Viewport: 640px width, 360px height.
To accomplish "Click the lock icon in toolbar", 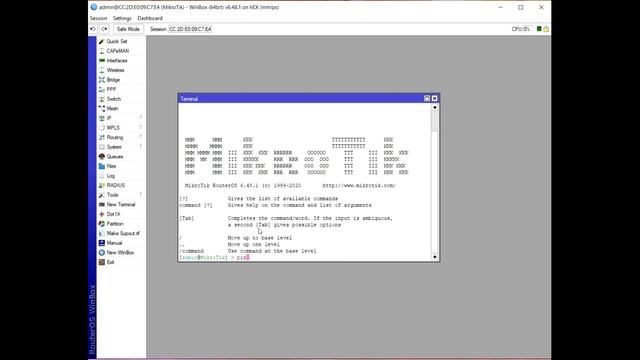I will click(x=546, y=29).
